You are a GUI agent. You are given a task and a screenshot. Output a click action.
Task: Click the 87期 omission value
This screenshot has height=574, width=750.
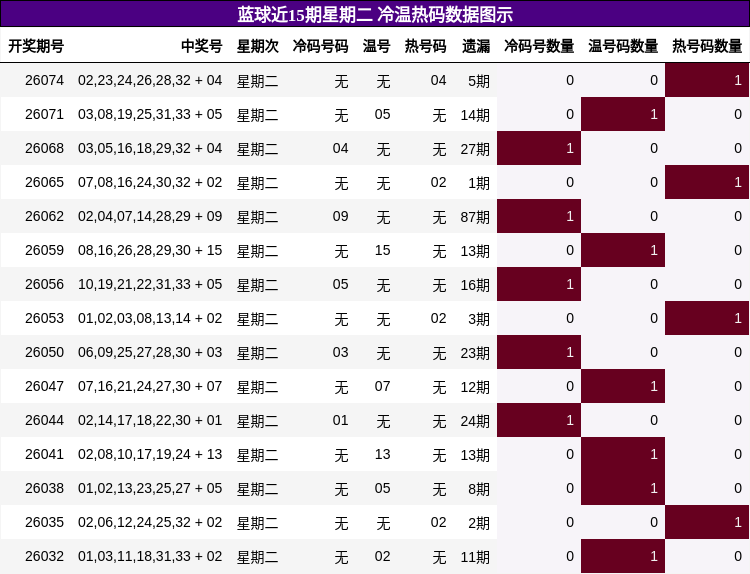[x=475, y=217]
